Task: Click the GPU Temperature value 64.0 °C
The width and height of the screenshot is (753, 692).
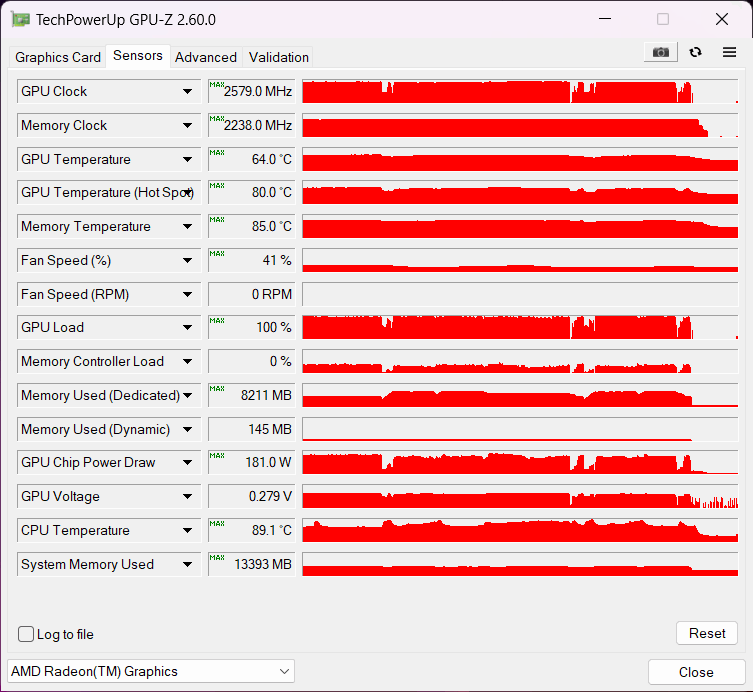Action: [x=252, y=159]
